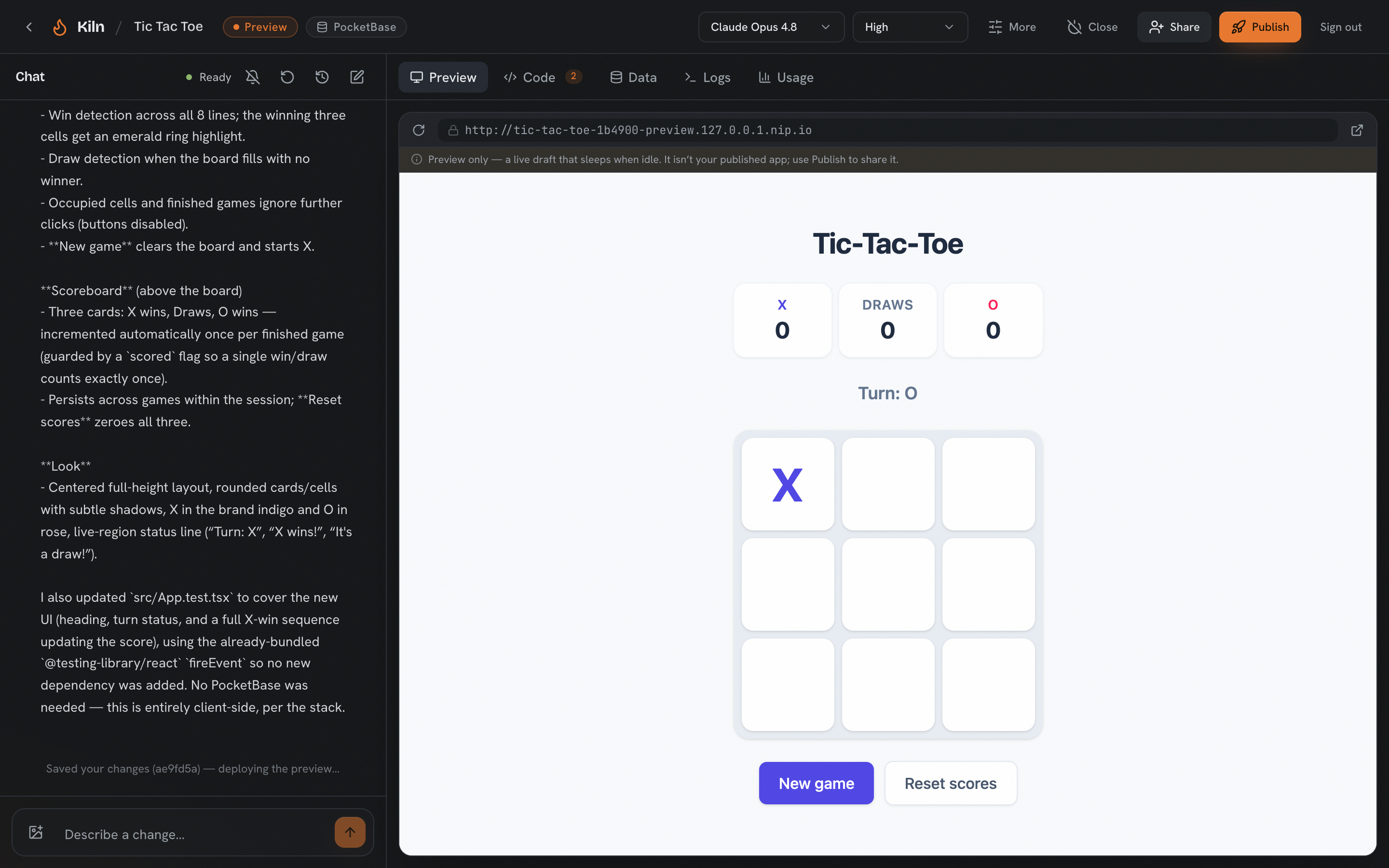The height and width of the screenshot is (868, 1389).
Task: Click the Close power button
Action: 1092,27
